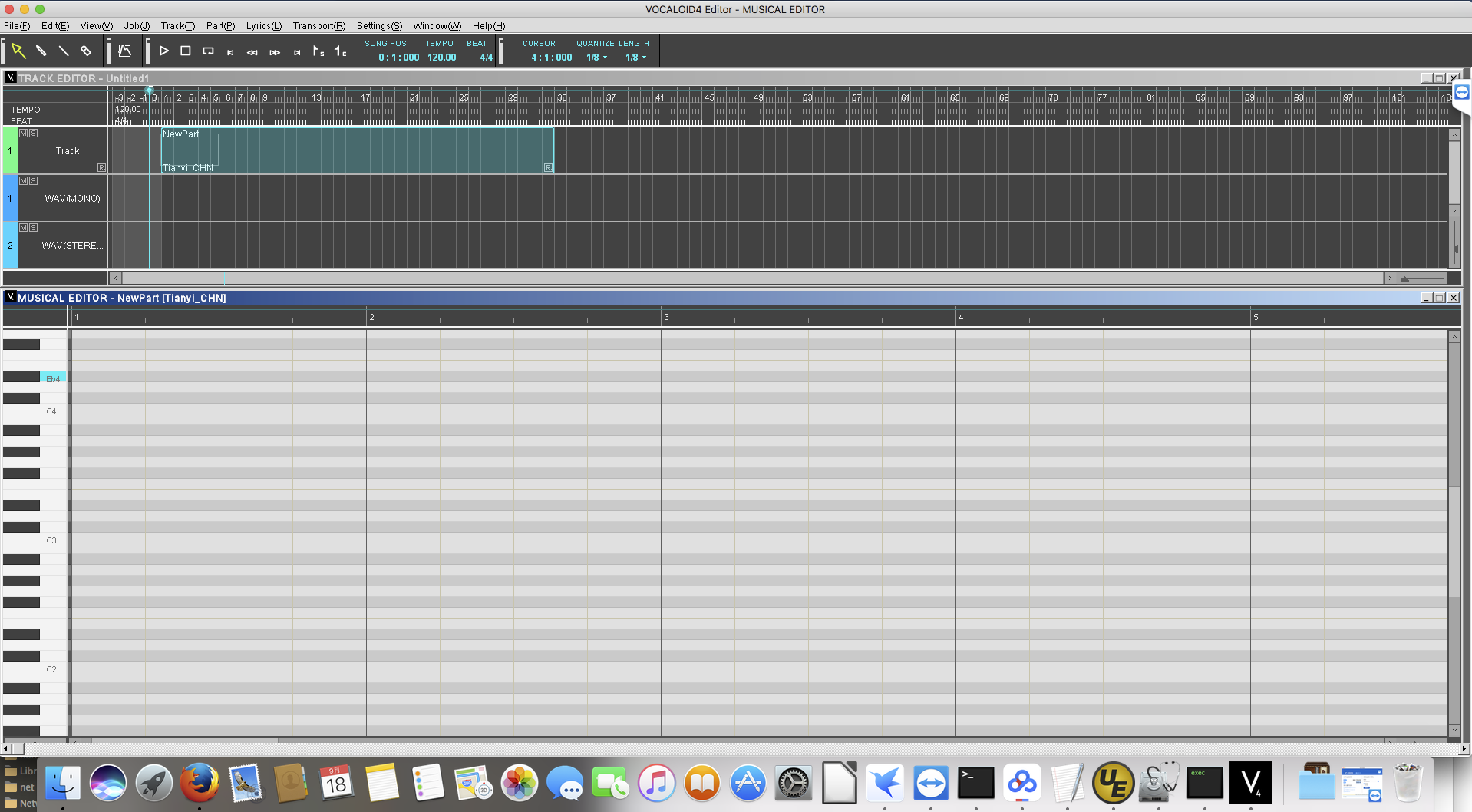Image resolution: width=1472 pixels, height=812 pixels.
Task: Click the tempo value 120.00 in toolbar
Action: pos(442,58)
